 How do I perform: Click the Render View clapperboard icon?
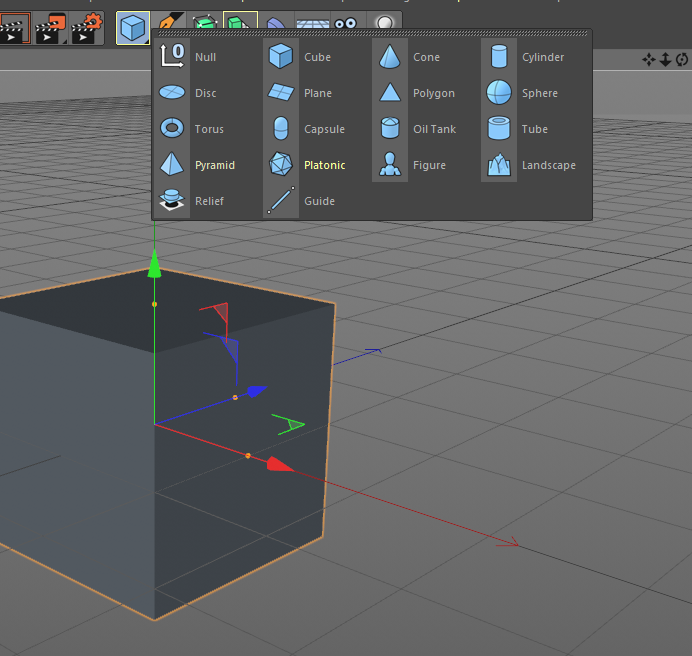click(x=14, y=29)
